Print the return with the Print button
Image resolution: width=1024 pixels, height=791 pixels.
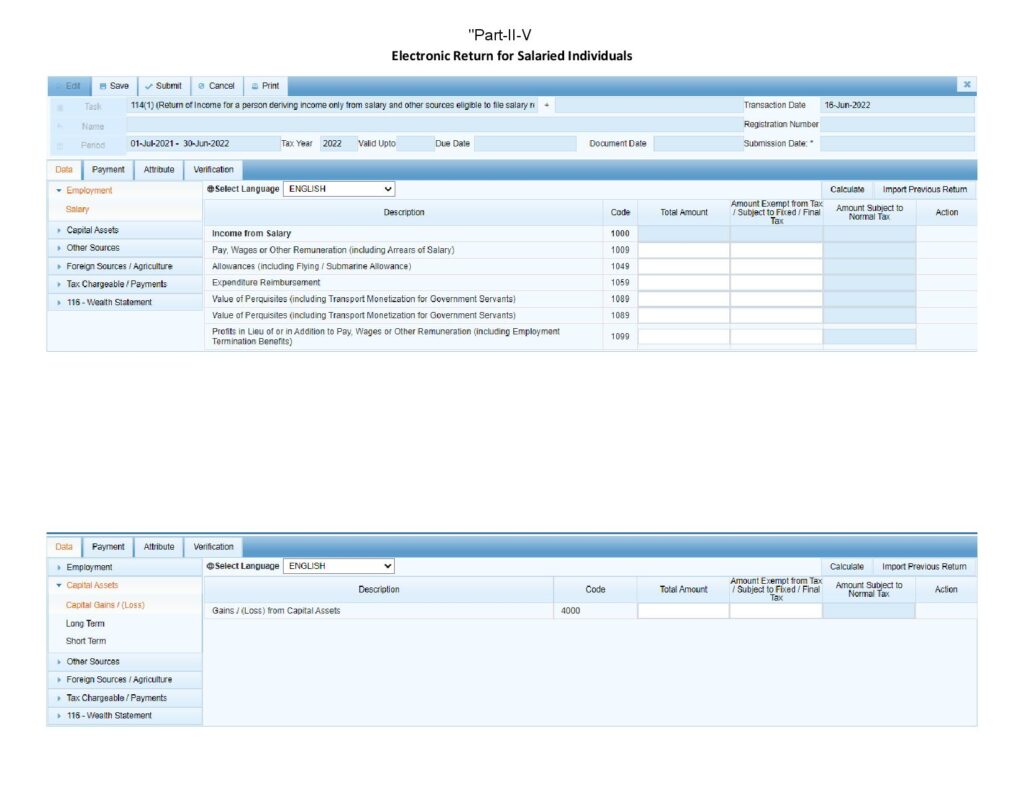pos(265,86)
